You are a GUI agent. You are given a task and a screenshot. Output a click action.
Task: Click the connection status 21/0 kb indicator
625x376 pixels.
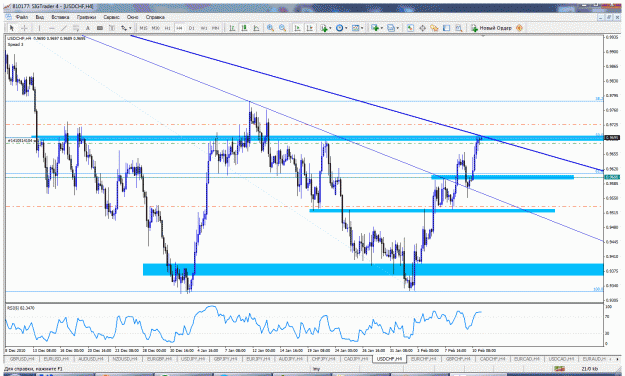click(591, 369)
